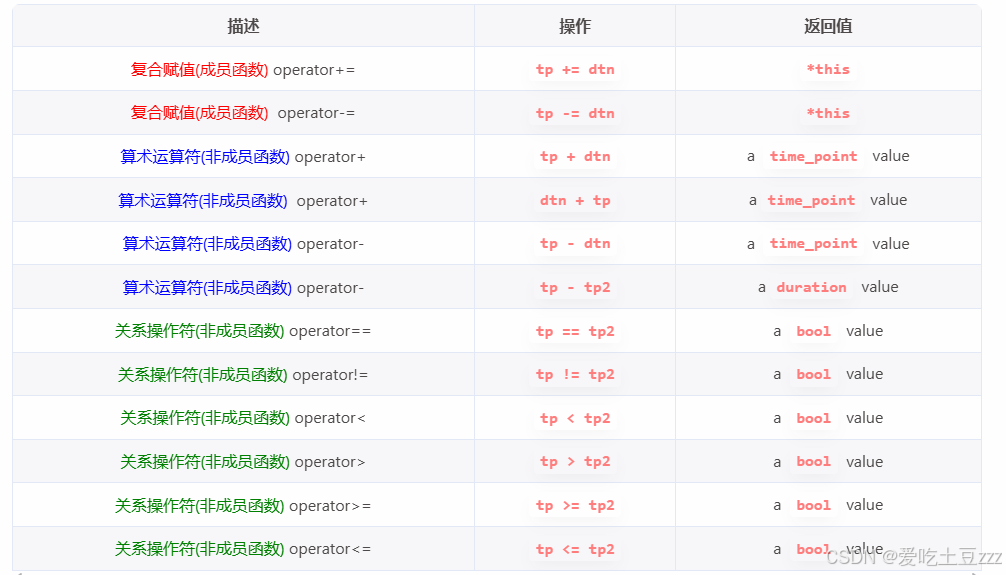Click the operator+ description in the tp + dtn row
Image resolution: width=1006 pixels, height=575 pixels.
pos(243,157)
